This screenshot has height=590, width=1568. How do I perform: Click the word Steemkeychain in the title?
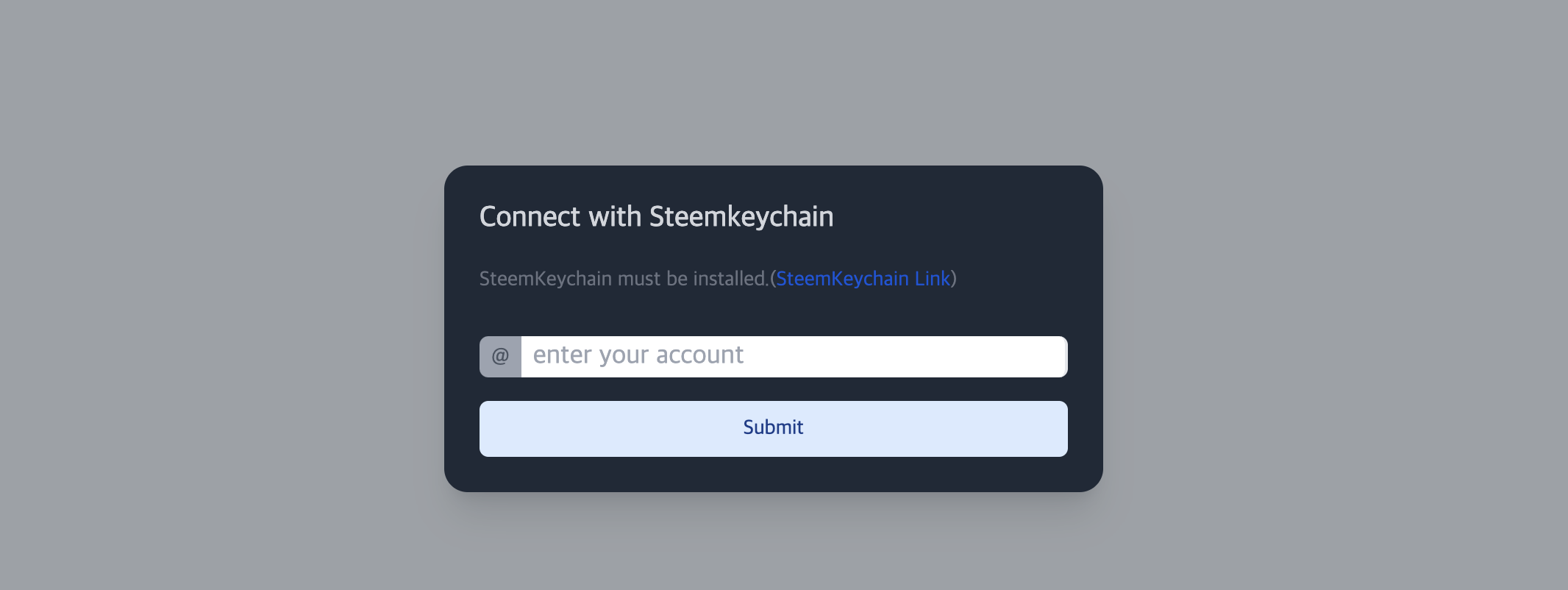(741, 217)
